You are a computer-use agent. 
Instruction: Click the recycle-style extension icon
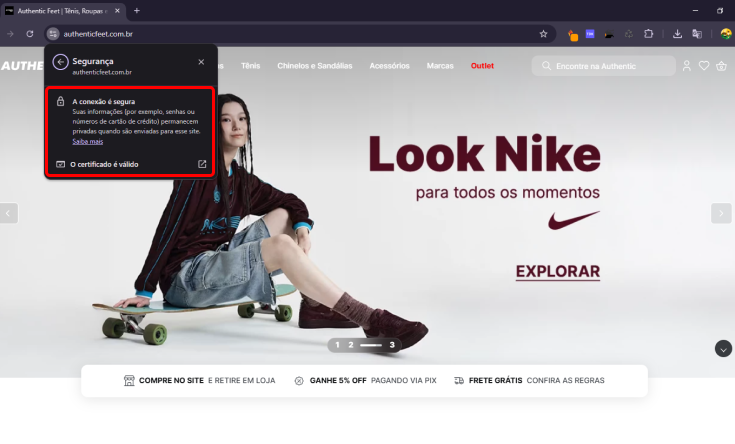coord(629,34)
